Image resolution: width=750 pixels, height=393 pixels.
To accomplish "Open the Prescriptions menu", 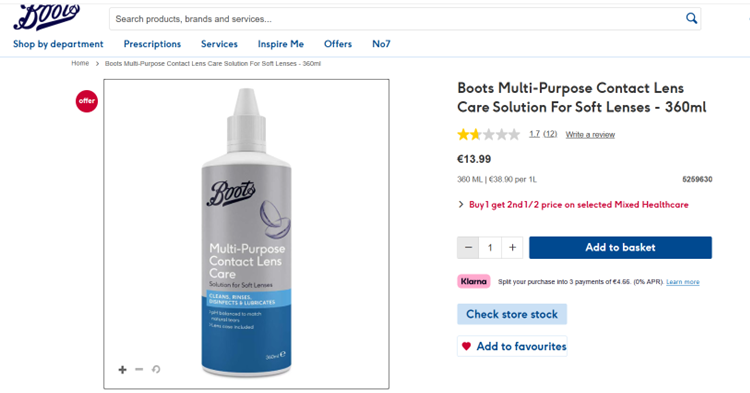I will (x=152, y=44).
